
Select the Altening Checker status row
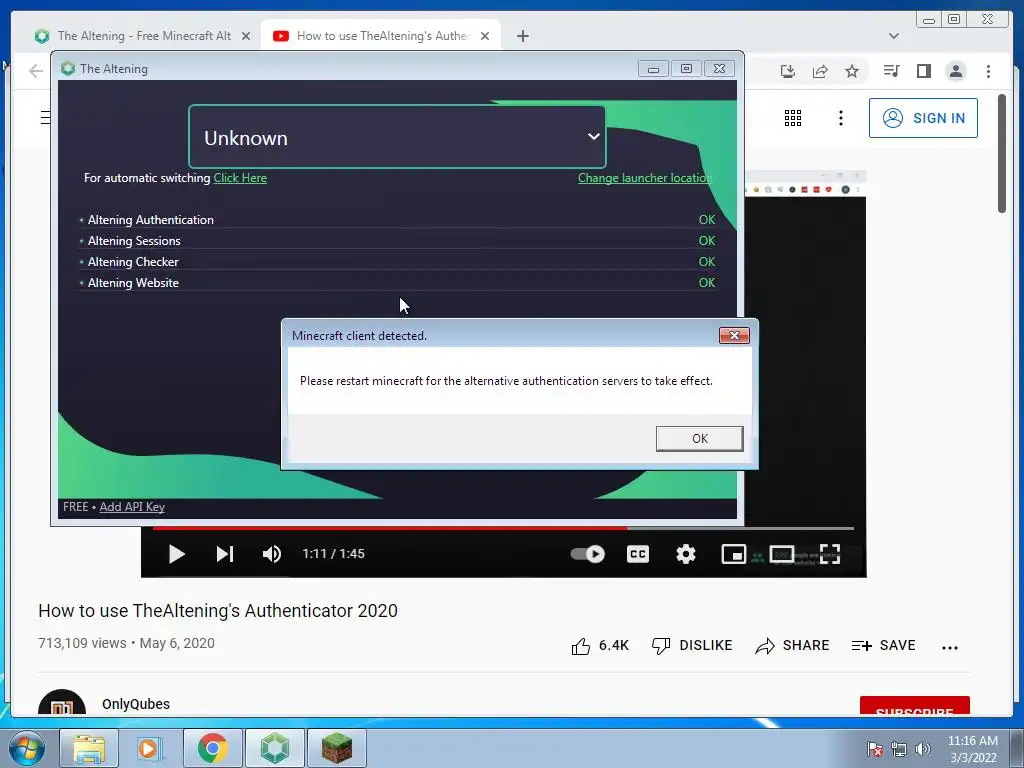[397, 261]
